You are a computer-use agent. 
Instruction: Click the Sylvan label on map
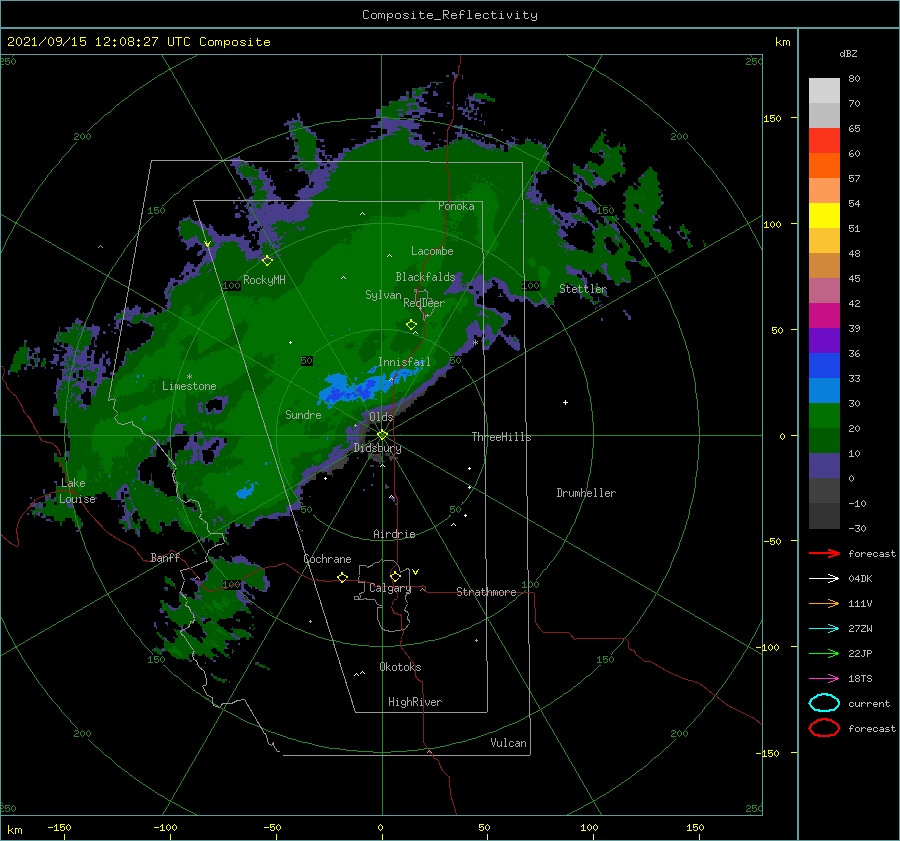click(383, 295)
